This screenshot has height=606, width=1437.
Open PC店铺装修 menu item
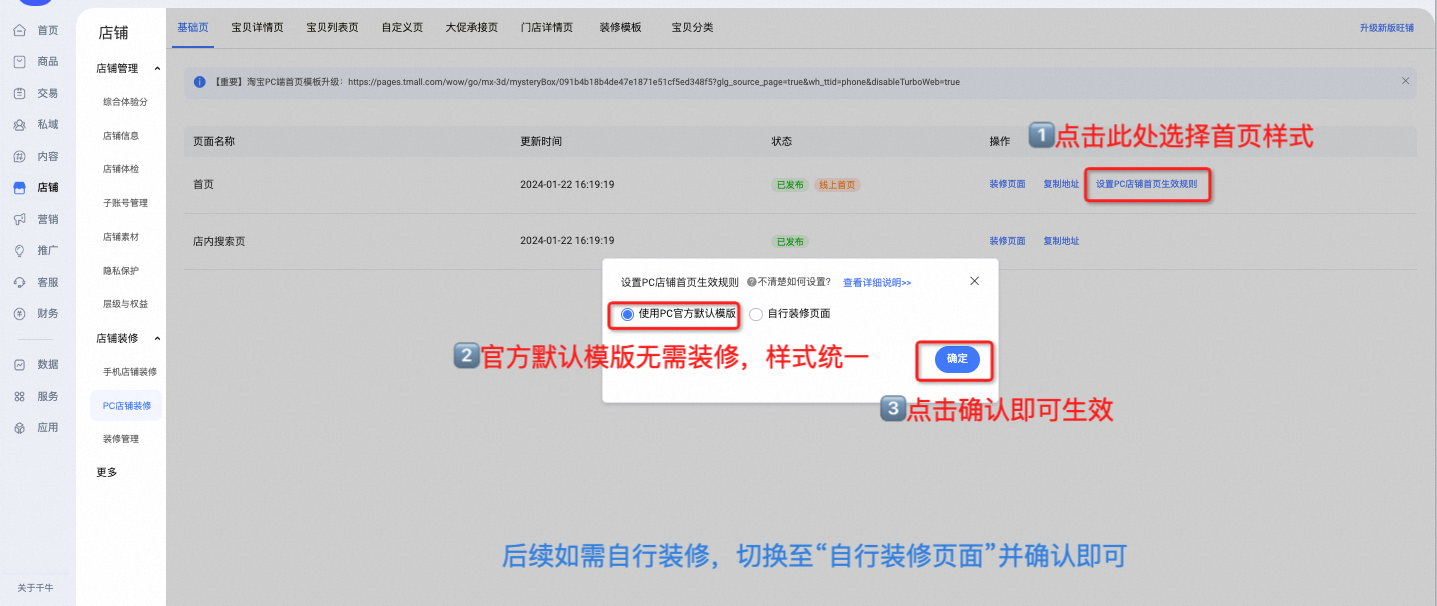[126, 405]
